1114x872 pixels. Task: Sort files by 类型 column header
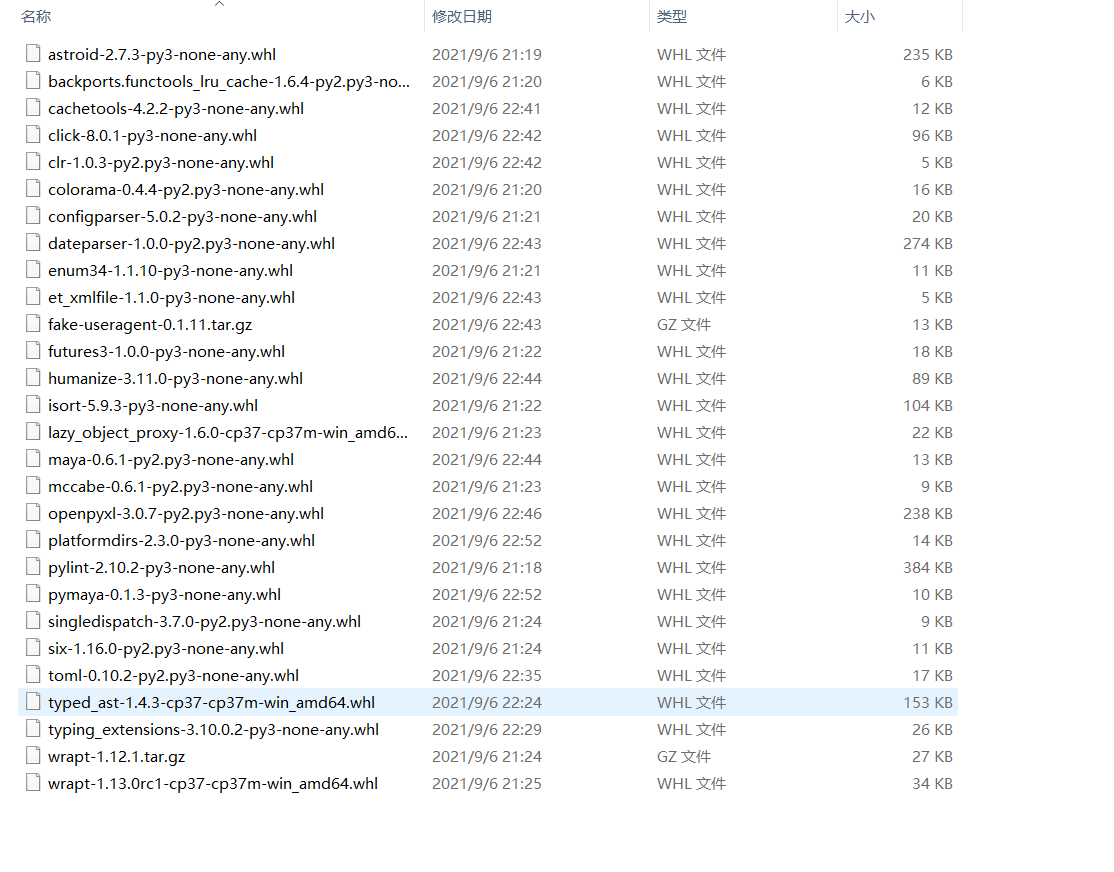[x=671, y=16]
